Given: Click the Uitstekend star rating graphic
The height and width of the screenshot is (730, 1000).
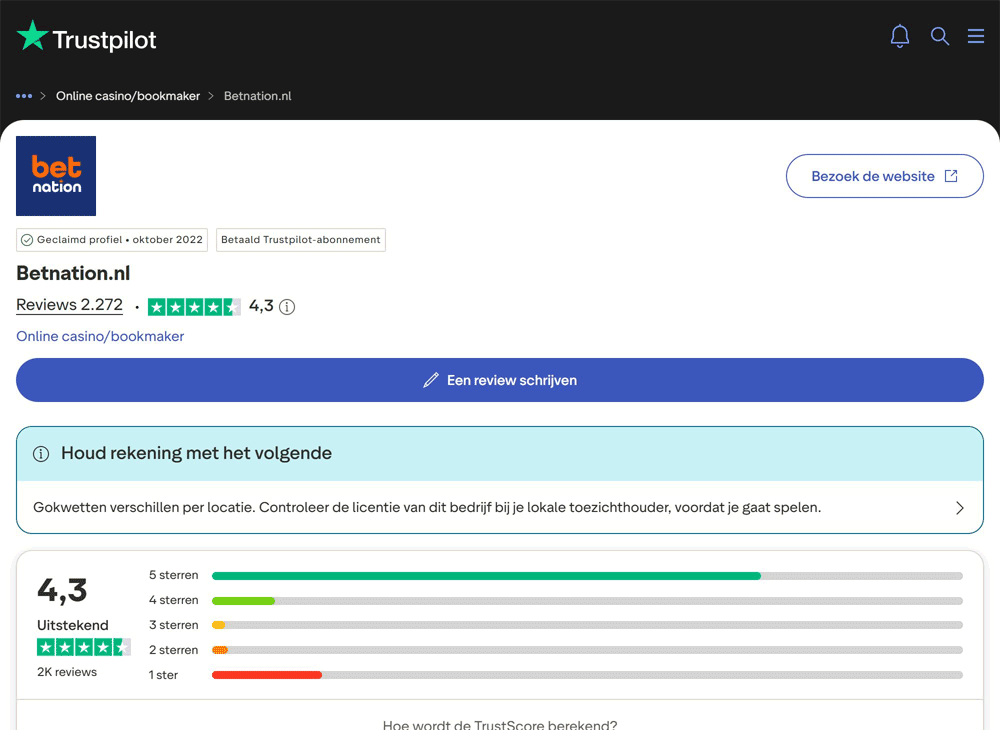Looking at the screenshot, I should [x=84, y=648].
